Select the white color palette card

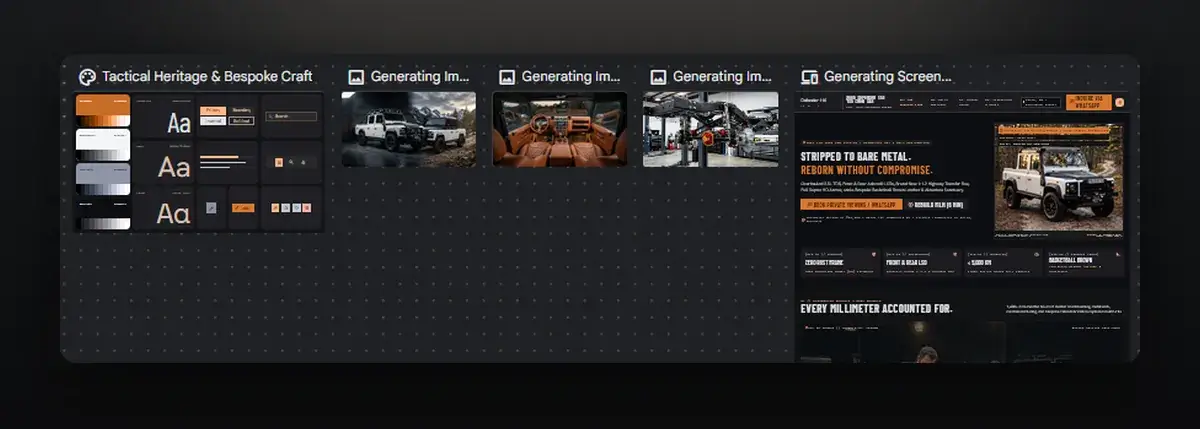pos(103,144)
